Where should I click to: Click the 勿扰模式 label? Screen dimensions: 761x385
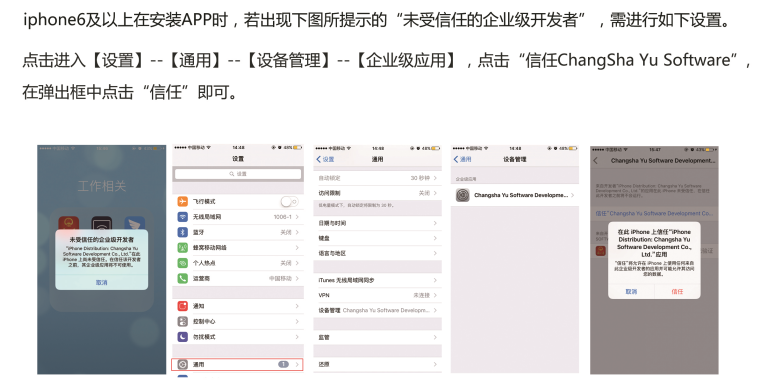(x=204, y=337)
